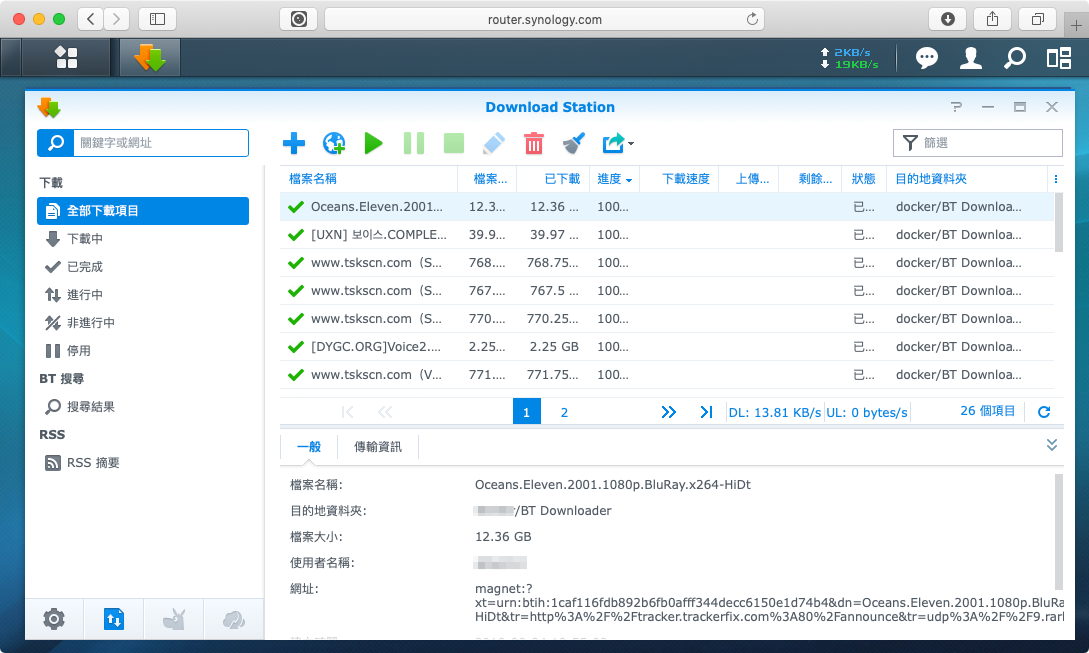Image resolution: width=1089 pixels, height=653 pixels.
Task: Open Safari downloads icon
Action: point(947,19)
